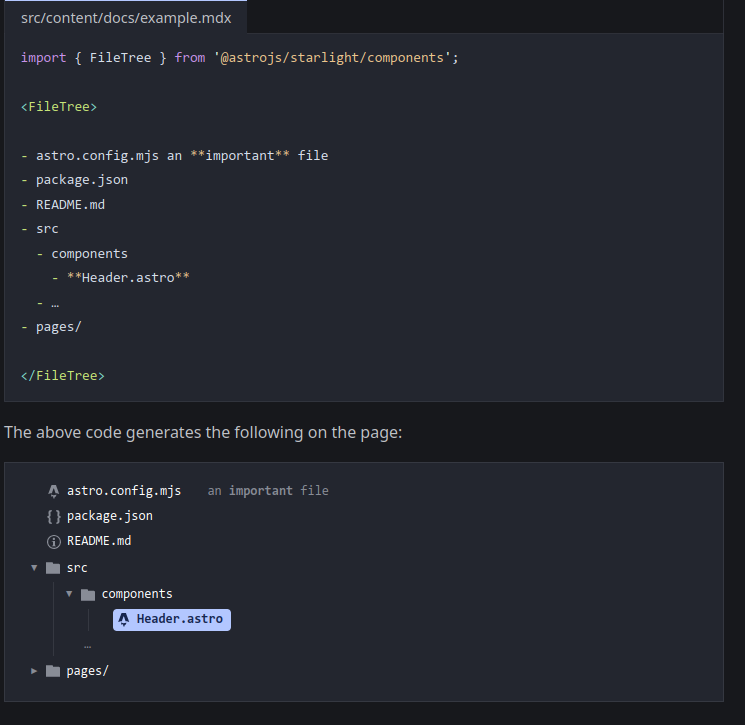This screenshot has height=725, width=745.
Task: Select the astro.config.mjs file name
Action: [124, 491]
